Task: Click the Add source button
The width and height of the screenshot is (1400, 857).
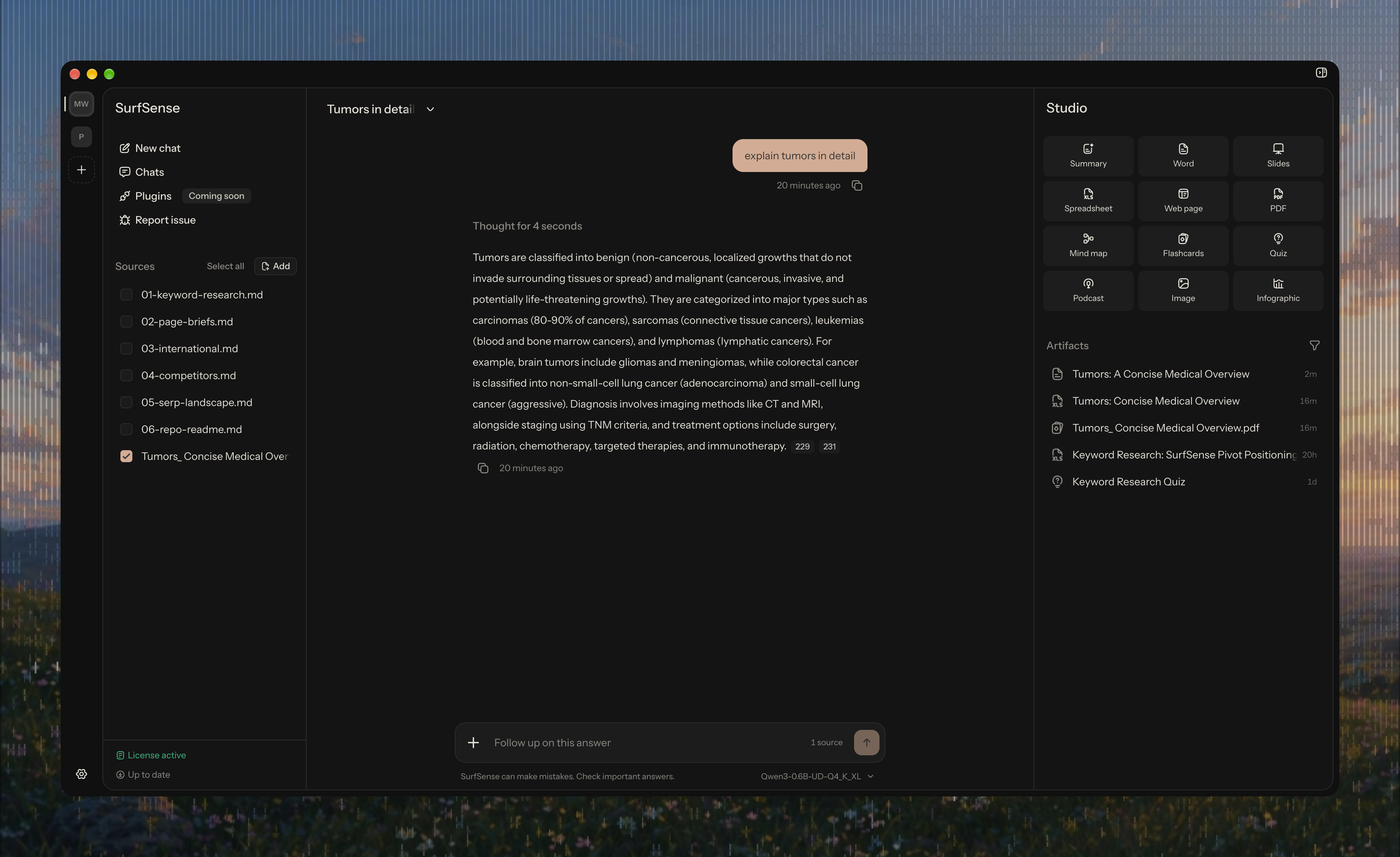Action: [275, 266]
